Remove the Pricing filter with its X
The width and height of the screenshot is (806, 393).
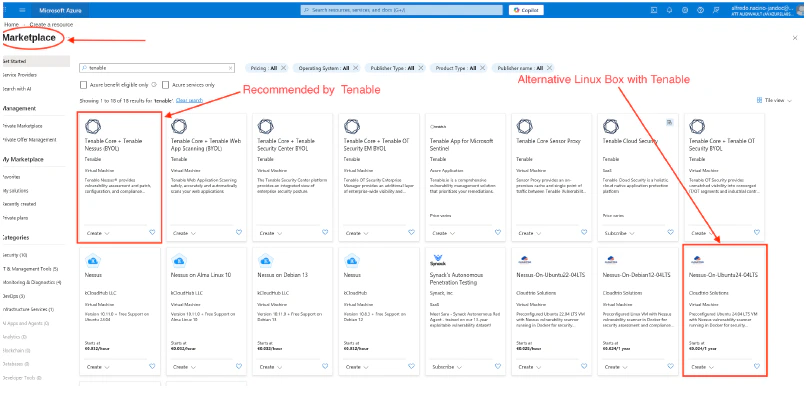283,68
